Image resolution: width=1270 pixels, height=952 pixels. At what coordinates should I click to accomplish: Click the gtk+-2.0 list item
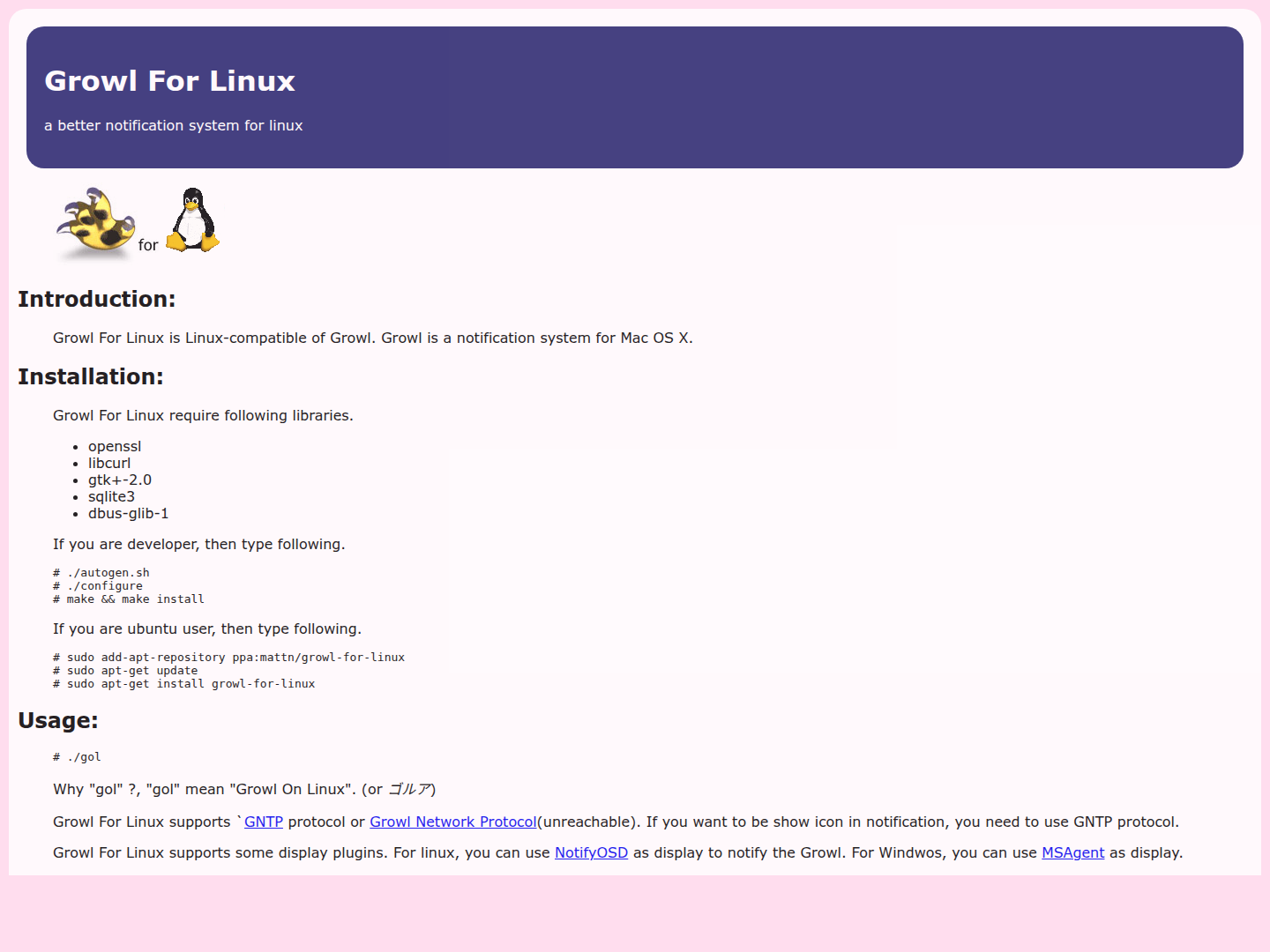(x=120, y=480)
